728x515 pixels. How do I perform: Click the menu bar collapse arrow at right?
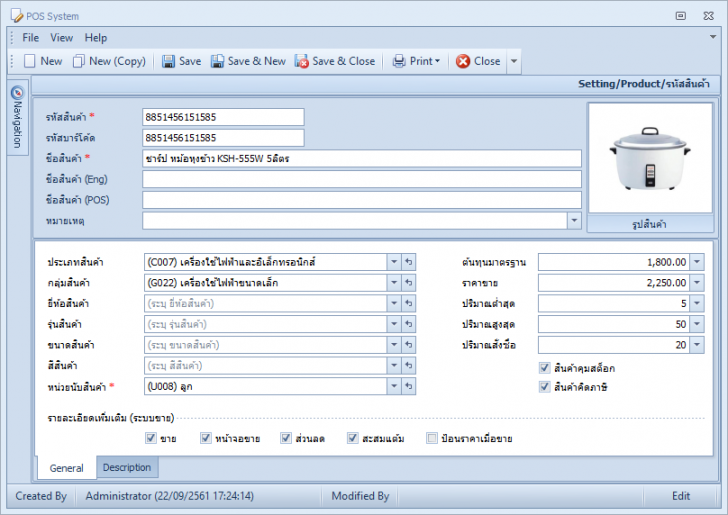click(x=713, y=37)
